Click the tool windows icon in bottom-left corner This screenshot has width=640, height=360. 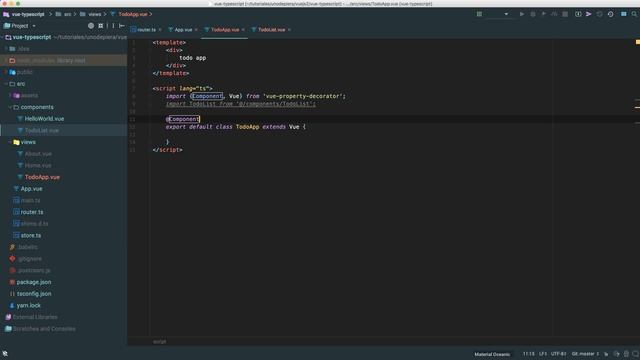click(5, 353)
